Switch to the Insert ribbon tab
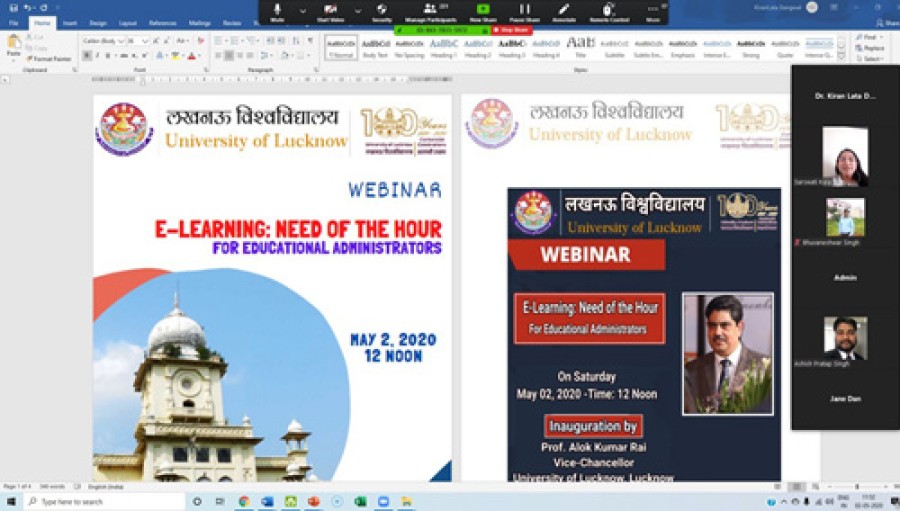Viewport: 900px width, 511px height. coord(69,22)
